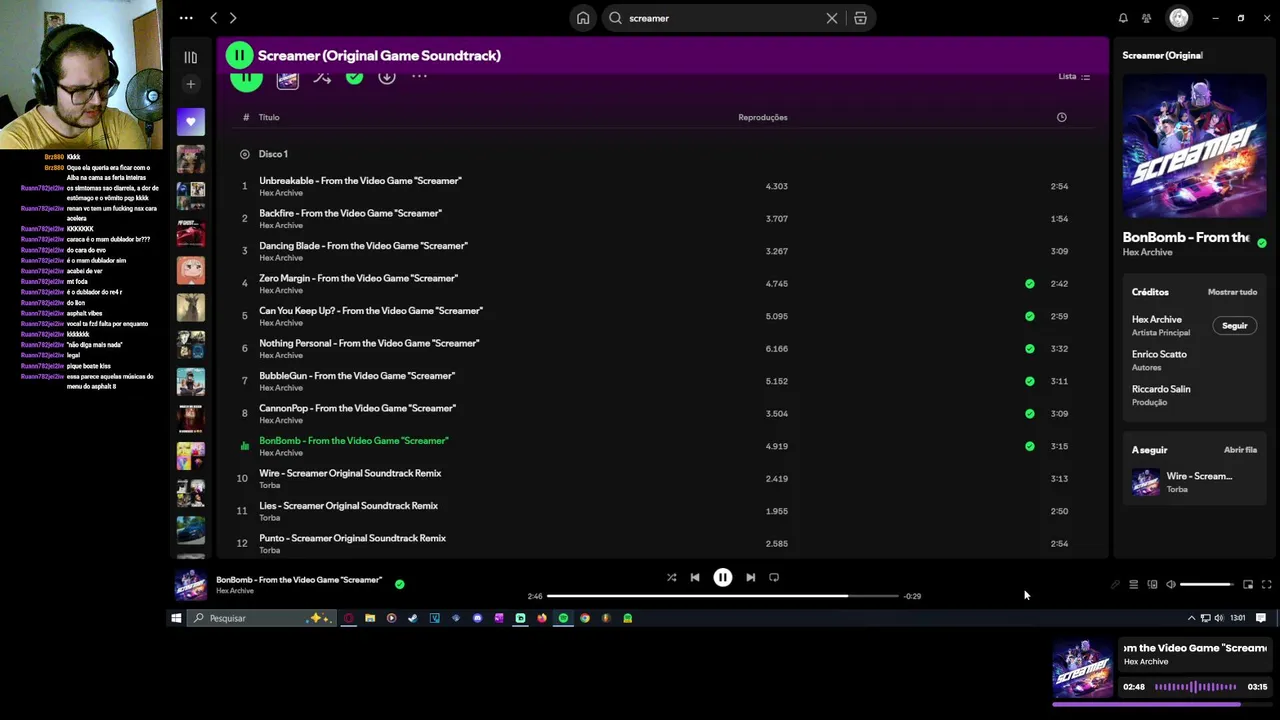Toggle saved check for CannonPop
This screenshot has width=1280, height=720.
click(x=1029, y=413)
